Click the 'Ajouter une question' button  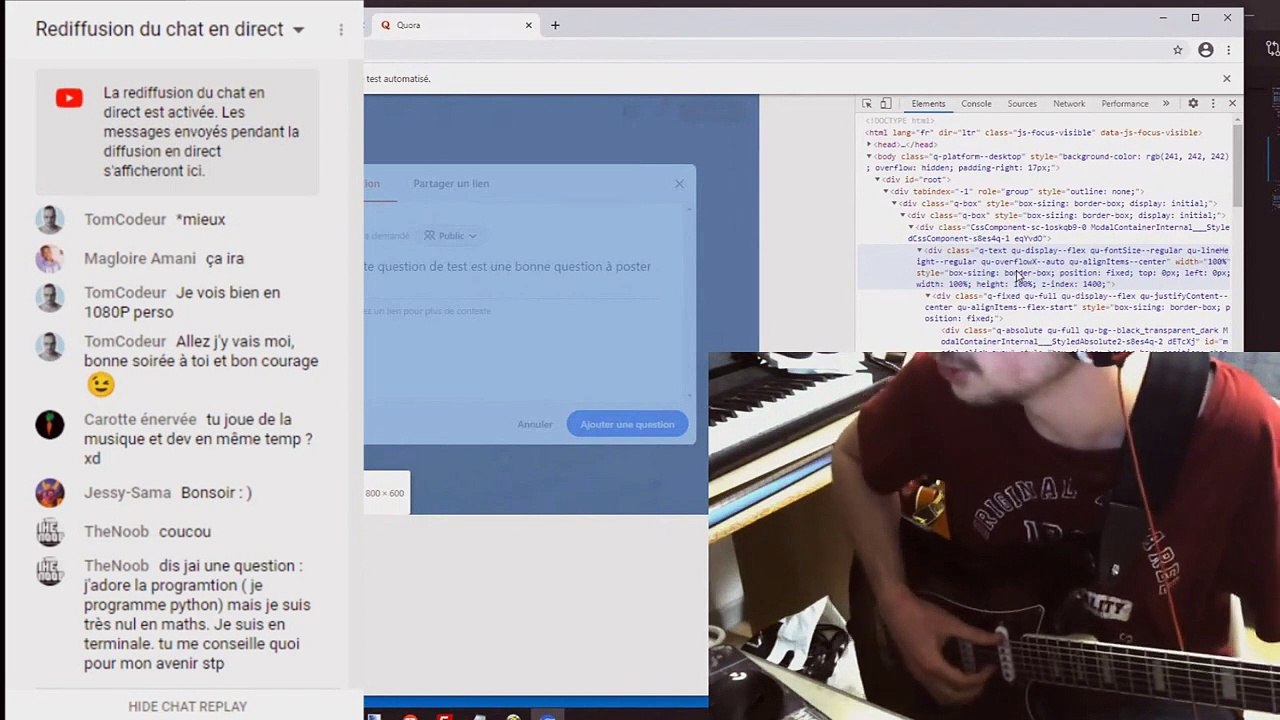click(x=627, y=424)
